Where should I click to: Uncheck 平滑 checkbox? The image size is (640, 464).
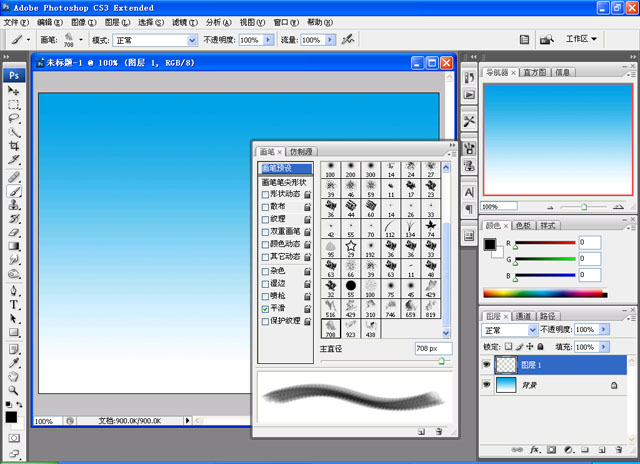(x=265, y=309)
